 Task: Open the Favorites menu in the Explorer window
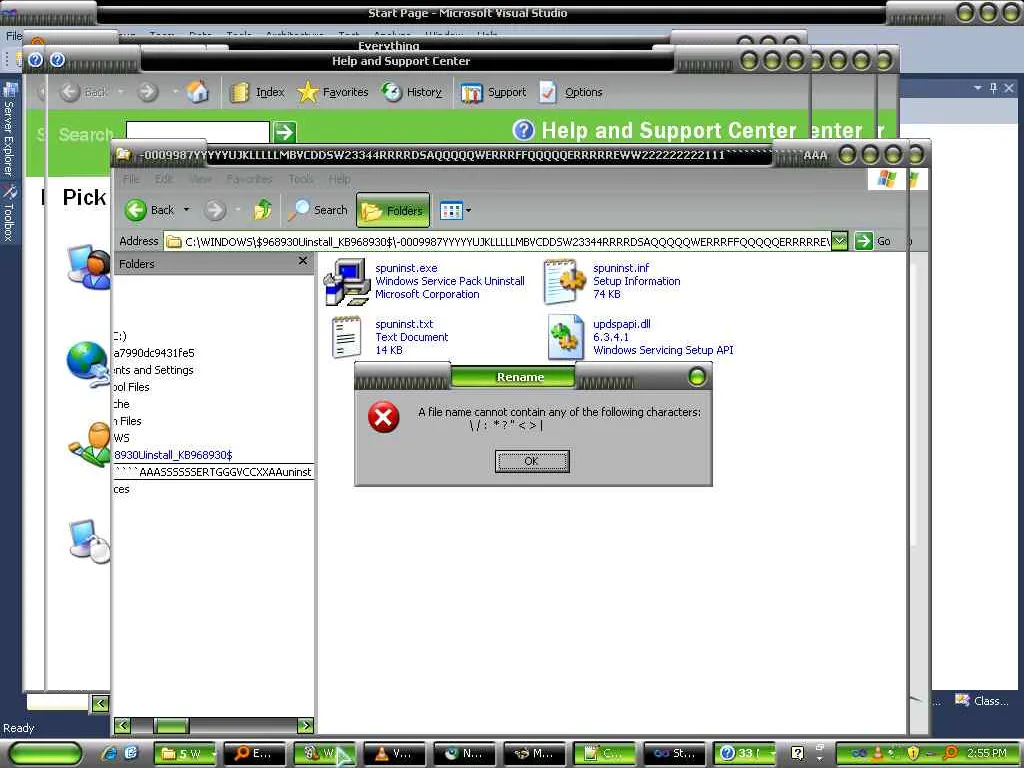pyautogui.click(x=249, y=178)
